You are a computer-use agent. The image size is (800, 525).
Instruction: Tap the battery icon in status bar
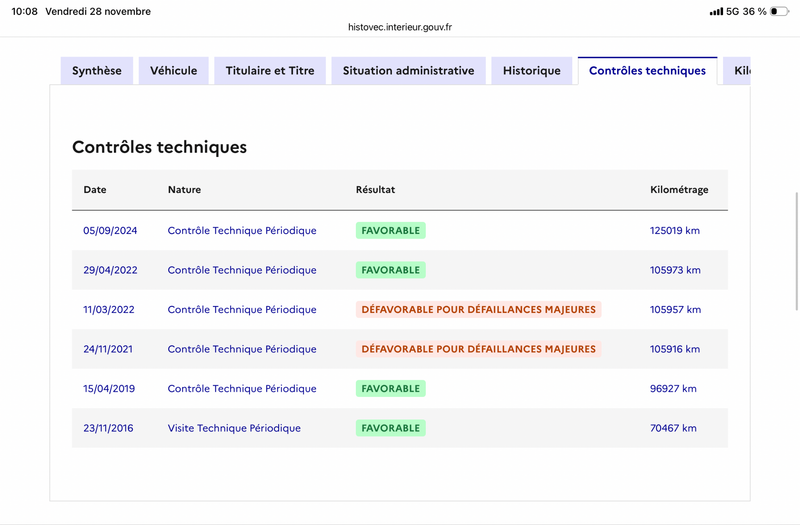779,11
